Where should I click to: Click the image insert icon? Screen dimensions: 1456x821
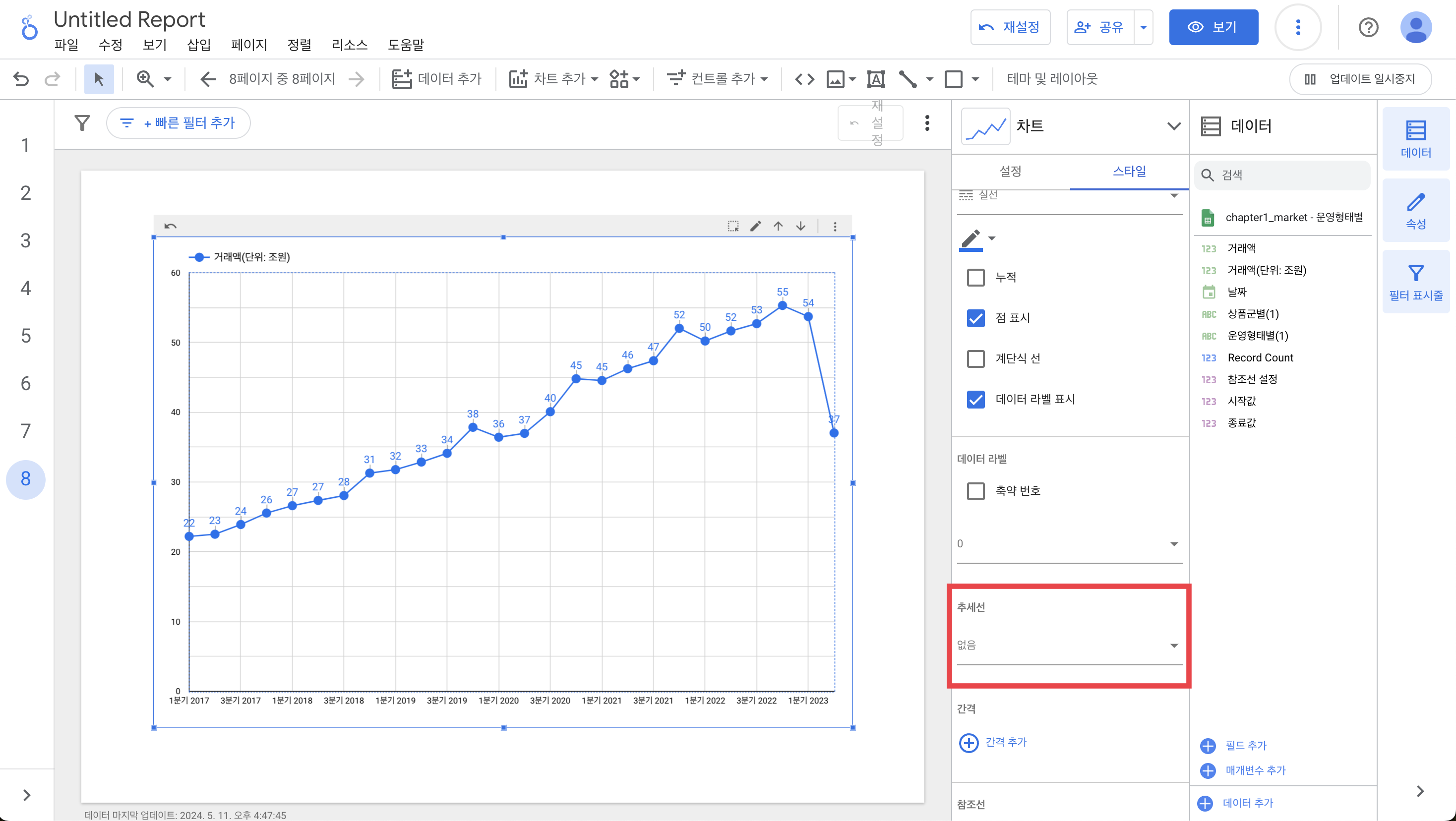pyautogui.click(x=836, y=79)
